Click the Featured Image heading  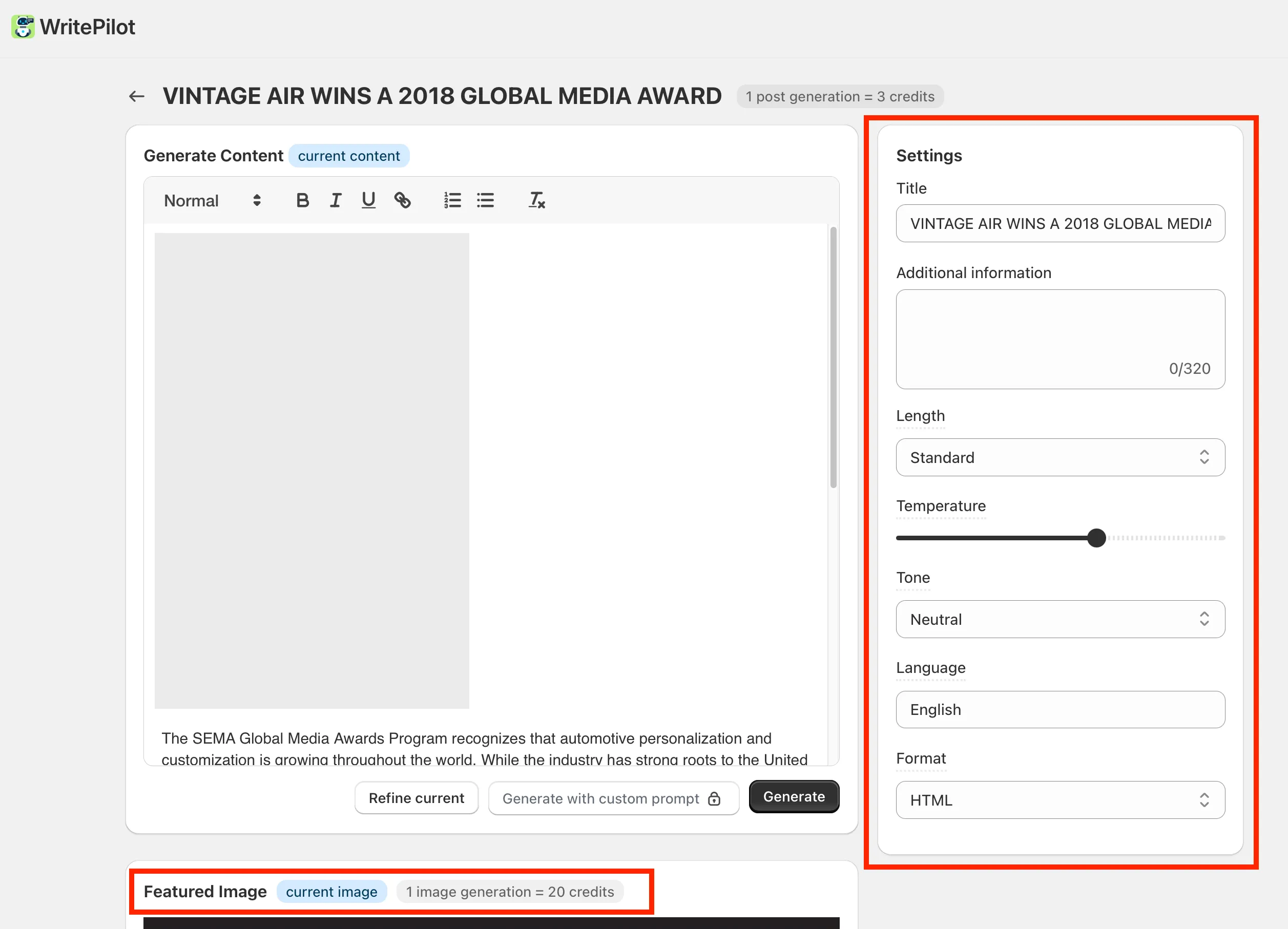(x=205, y=892)
